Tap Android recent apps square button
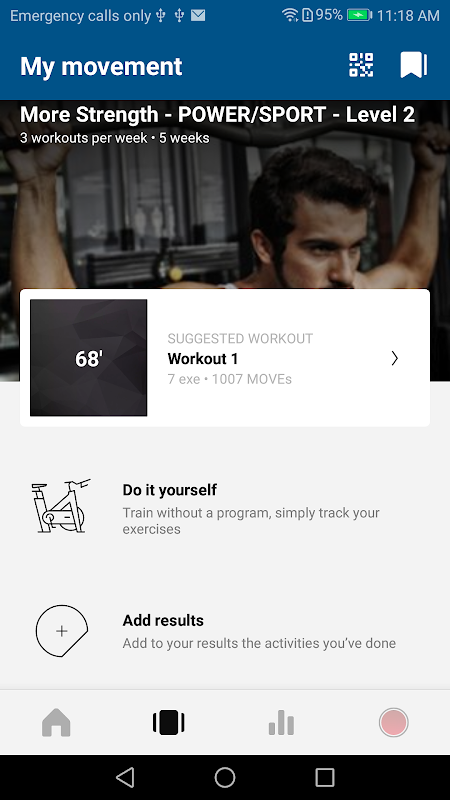Screen dimensions: 450x800 click(x=324, y=778)
